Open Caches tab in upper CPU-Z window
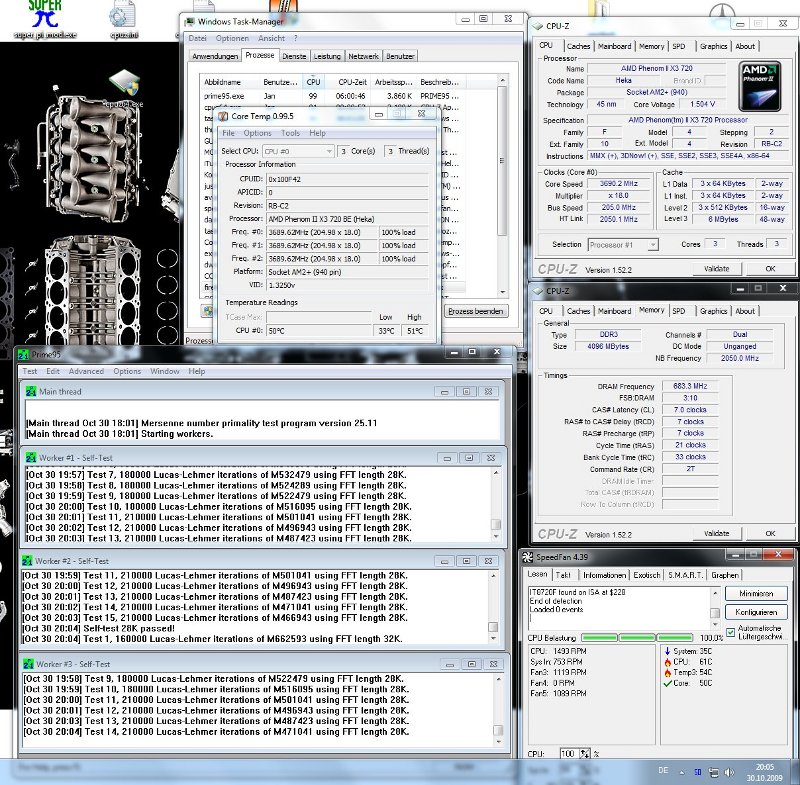The image size is (800, 785). pos(578,46)
